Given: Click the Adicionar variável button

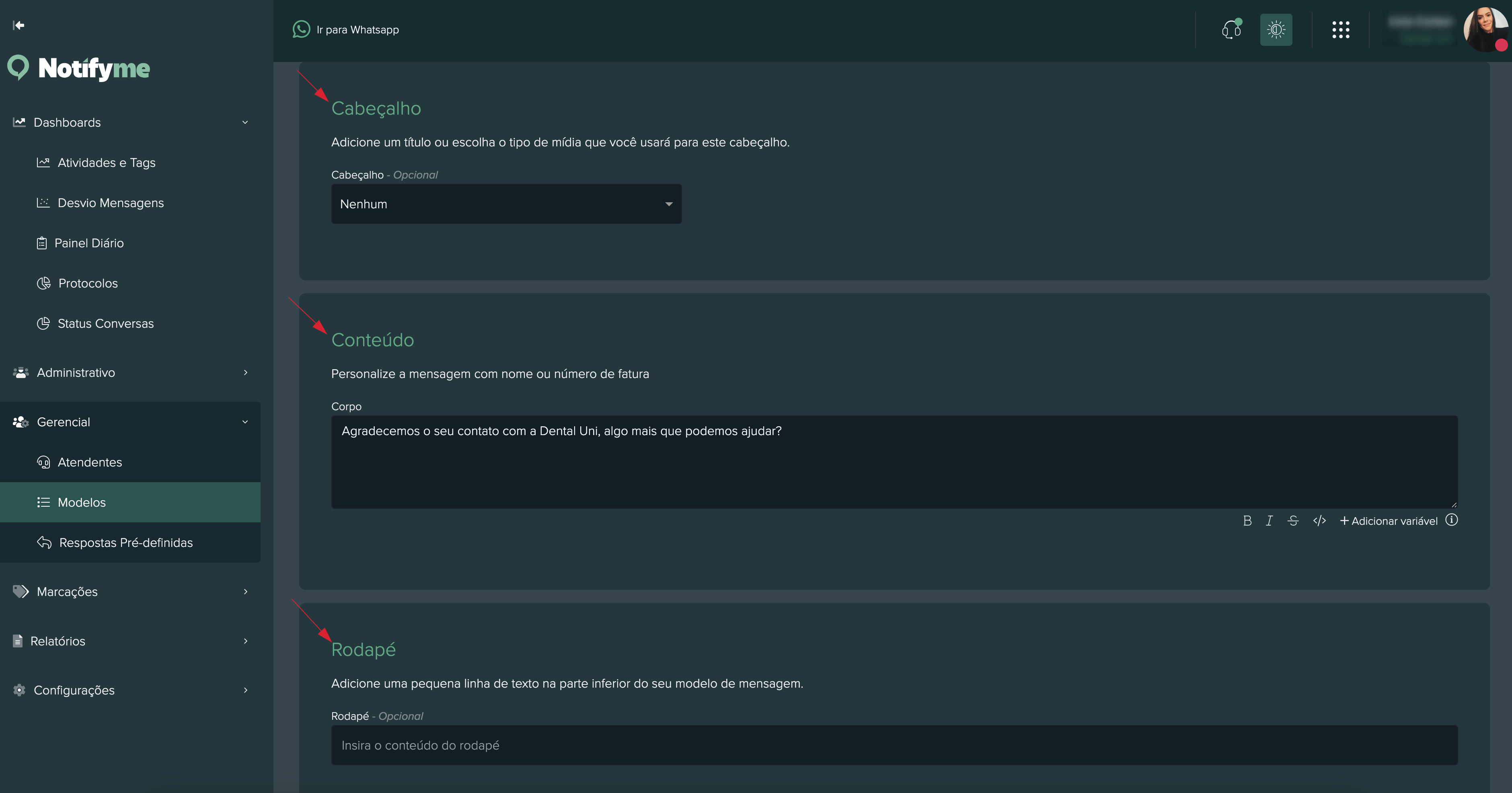Looking at the screenshot, I should [1389, 521].
